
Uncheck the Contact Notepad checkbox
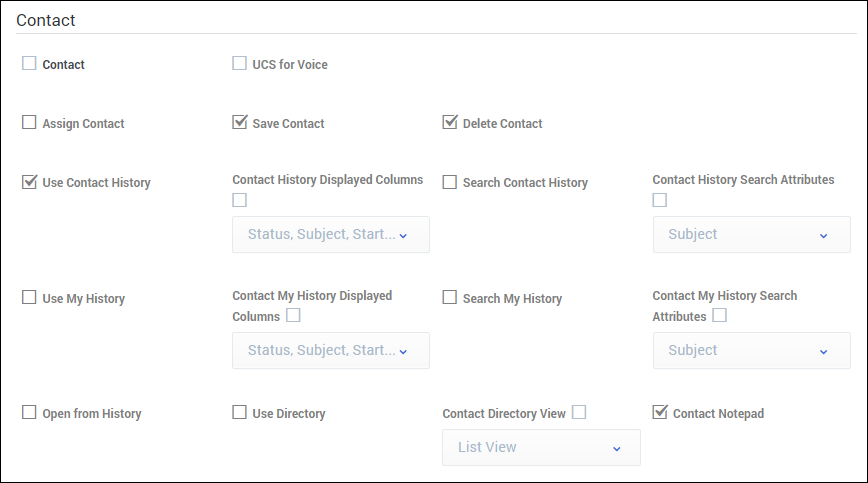pyautogui.click(x=659, y=412)
